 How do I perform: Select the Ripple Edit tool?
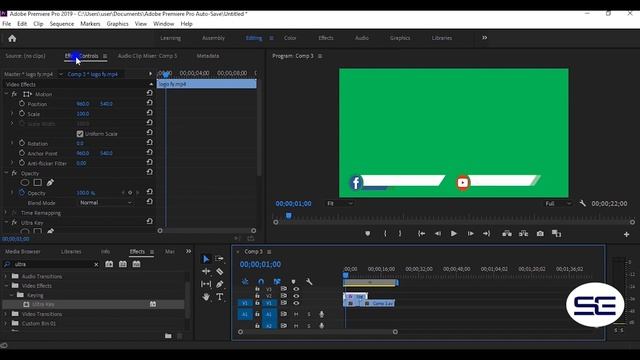point(206,271)
